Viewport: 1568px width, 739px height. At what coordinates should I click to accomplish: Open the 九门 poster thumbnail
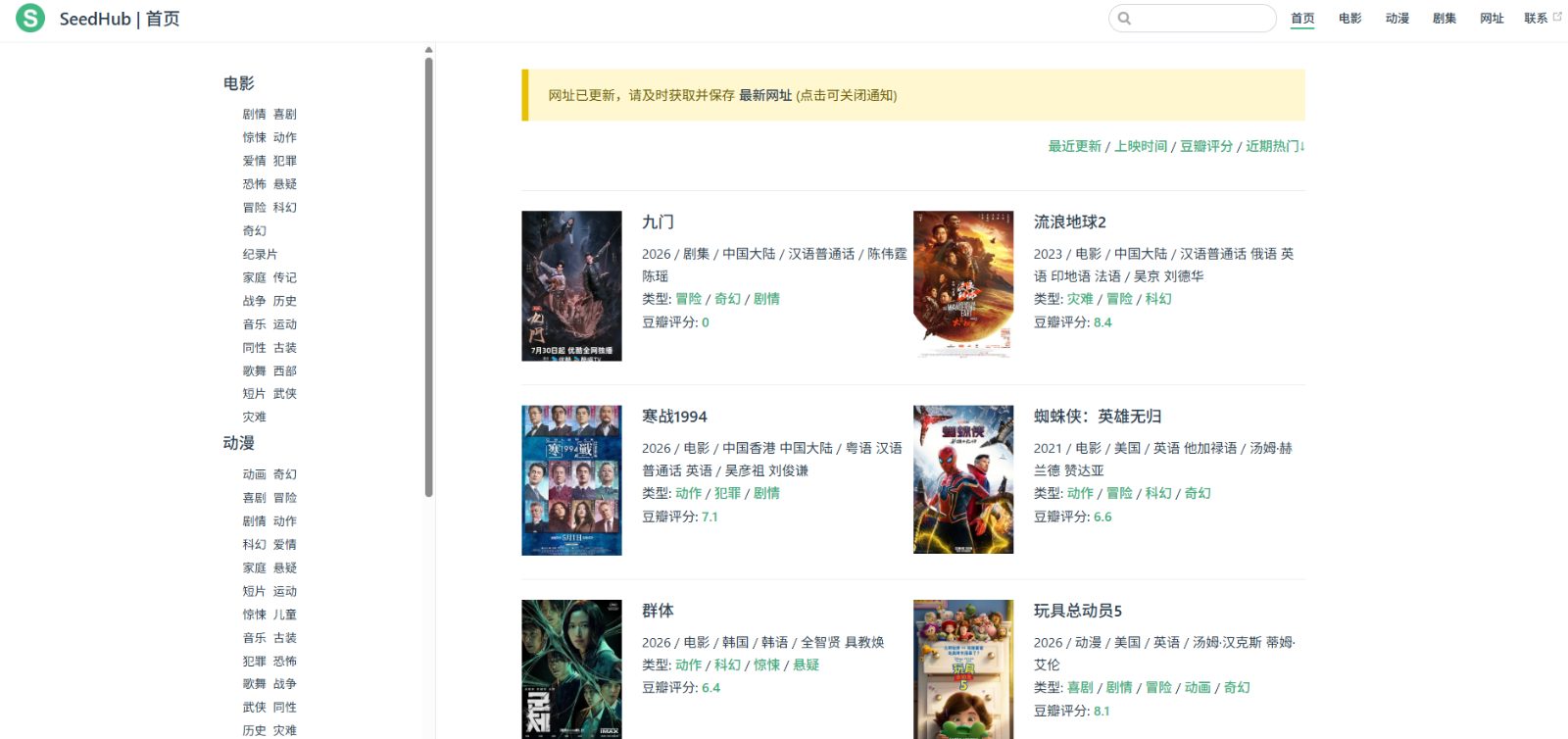(x=571, y=286)
